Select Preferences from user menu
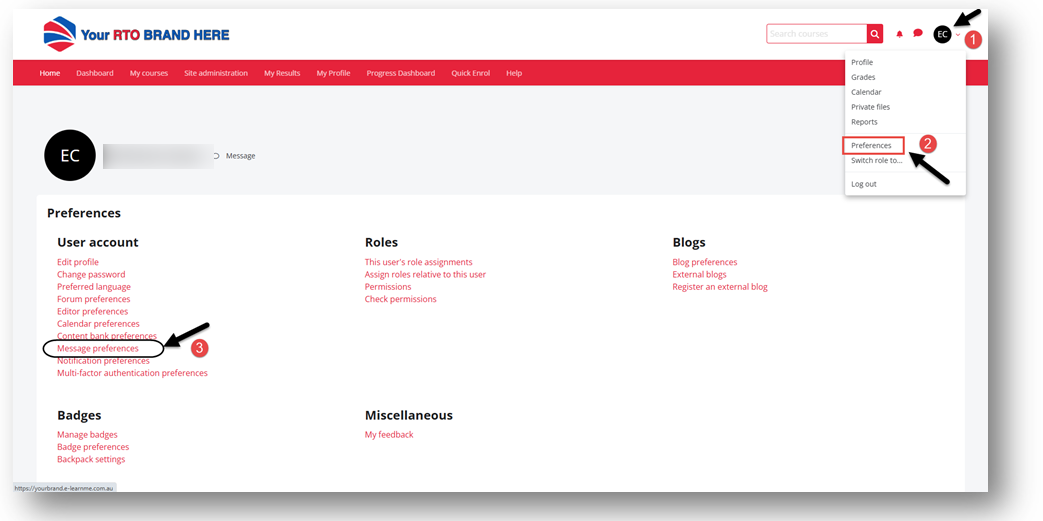Image resolution: width=1043 pixels, height=521 pixels. 871,145
